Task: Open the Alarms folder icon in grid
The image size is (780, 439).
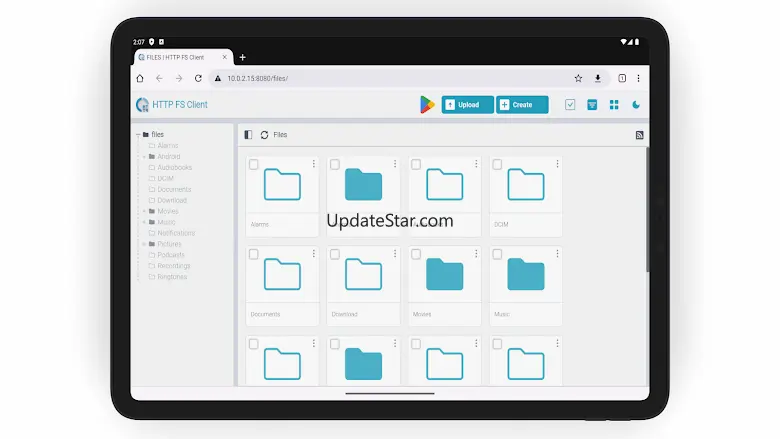Action: (x=282, y=184)
